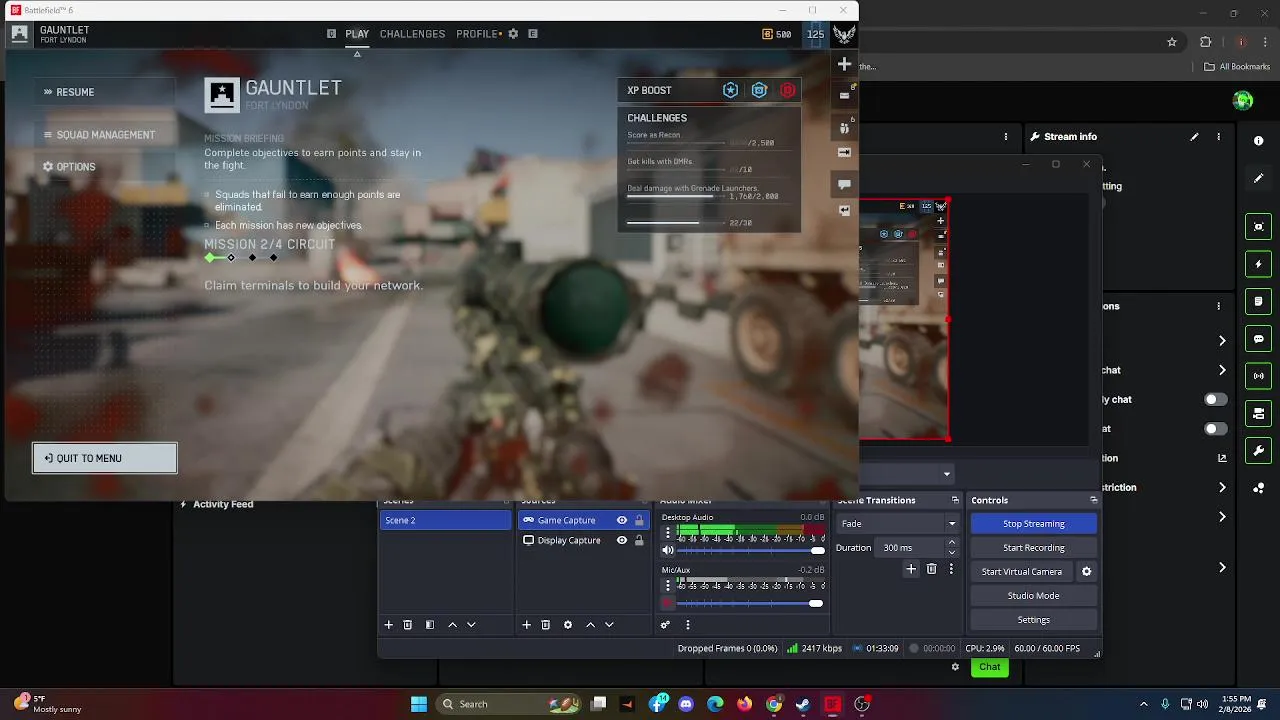
Task: Remove selected source with trash icon
Action: click(x=546, y=625)
